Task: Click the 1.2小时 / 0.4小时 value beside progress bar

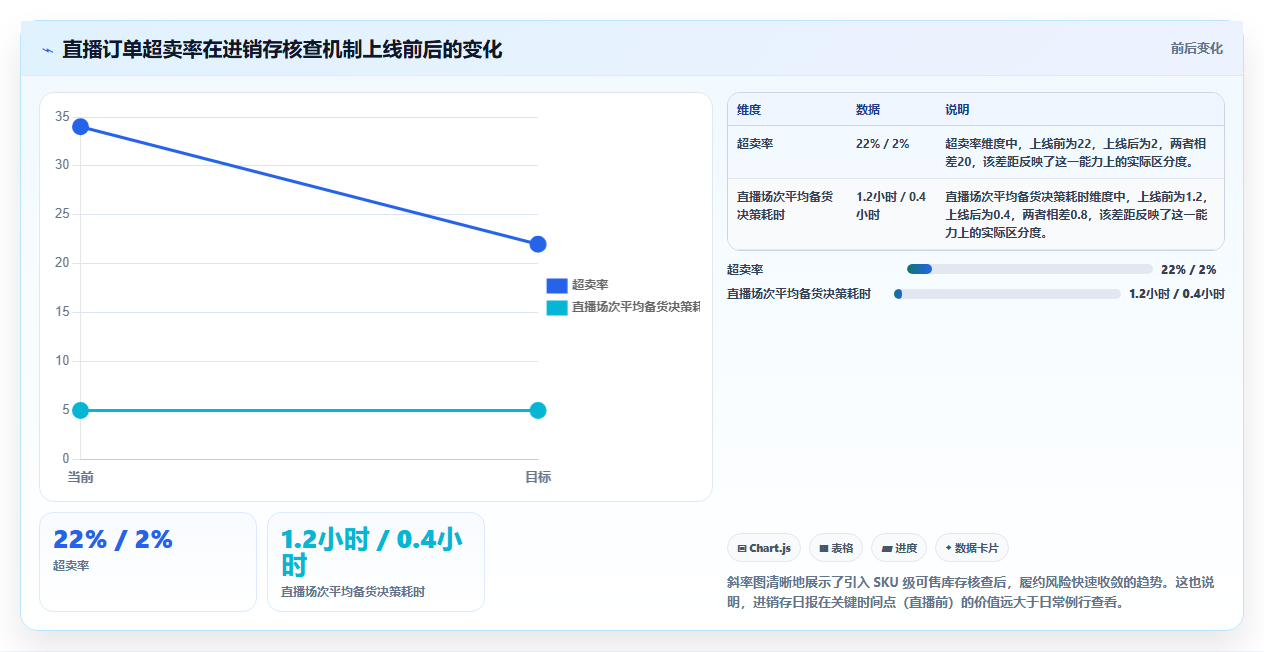Action: 1177,294
